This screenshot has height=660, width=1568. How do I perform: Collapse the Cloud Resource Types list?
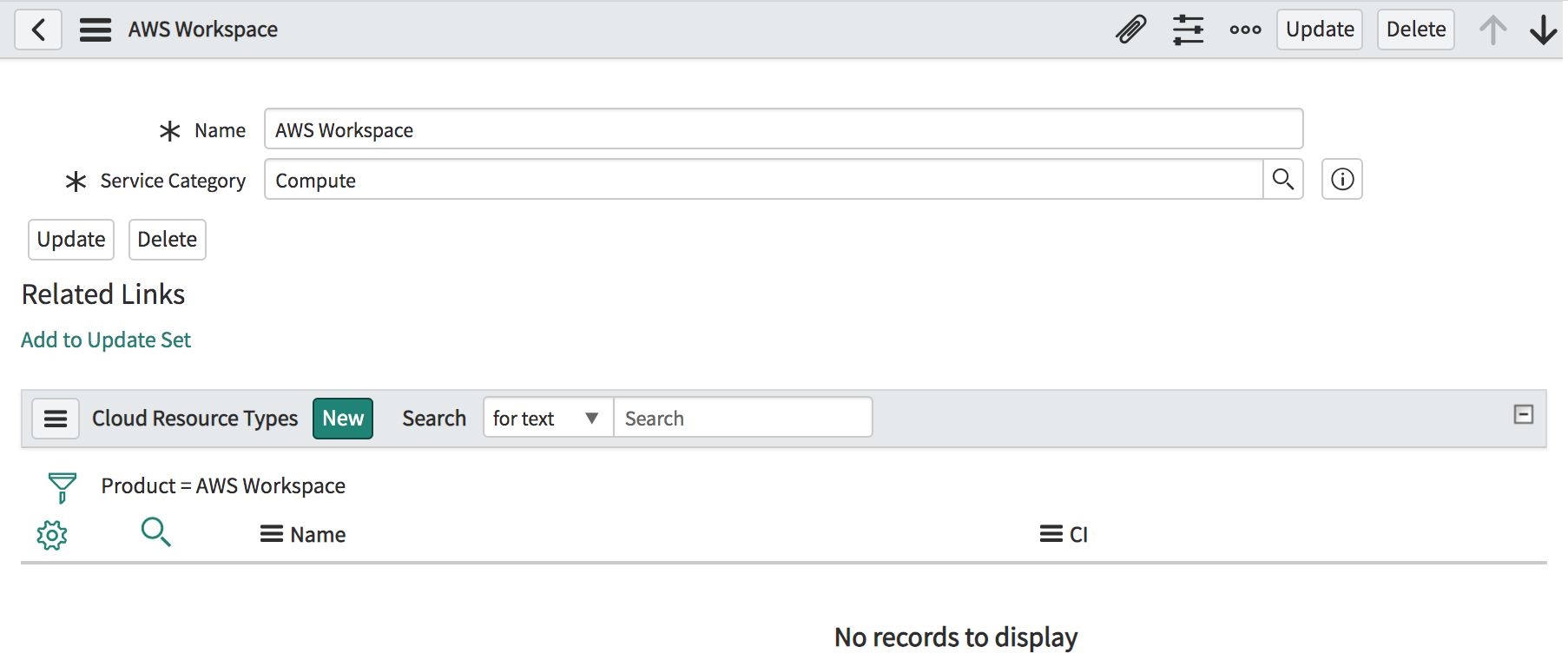[x=1523, y=415]
